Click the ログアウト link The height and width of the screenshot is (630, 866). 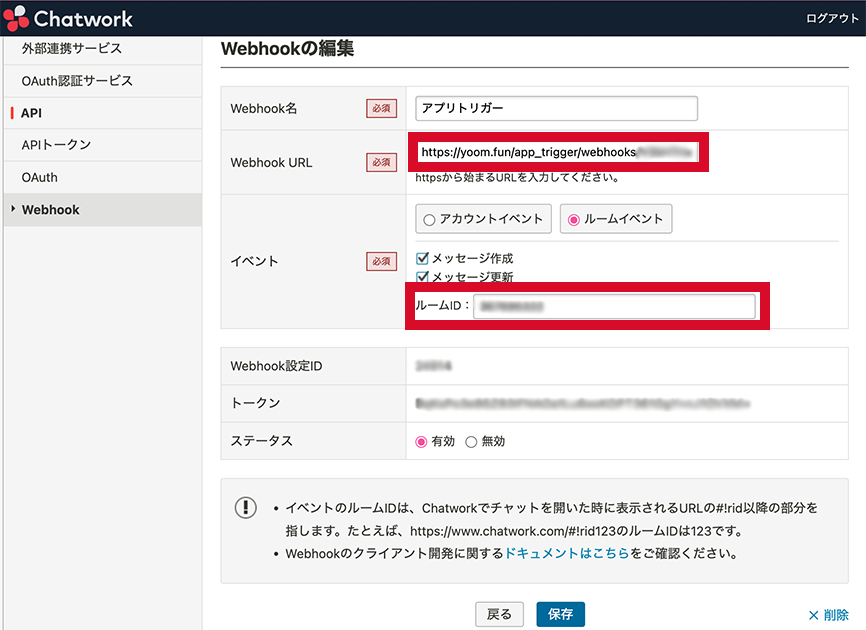832,18
